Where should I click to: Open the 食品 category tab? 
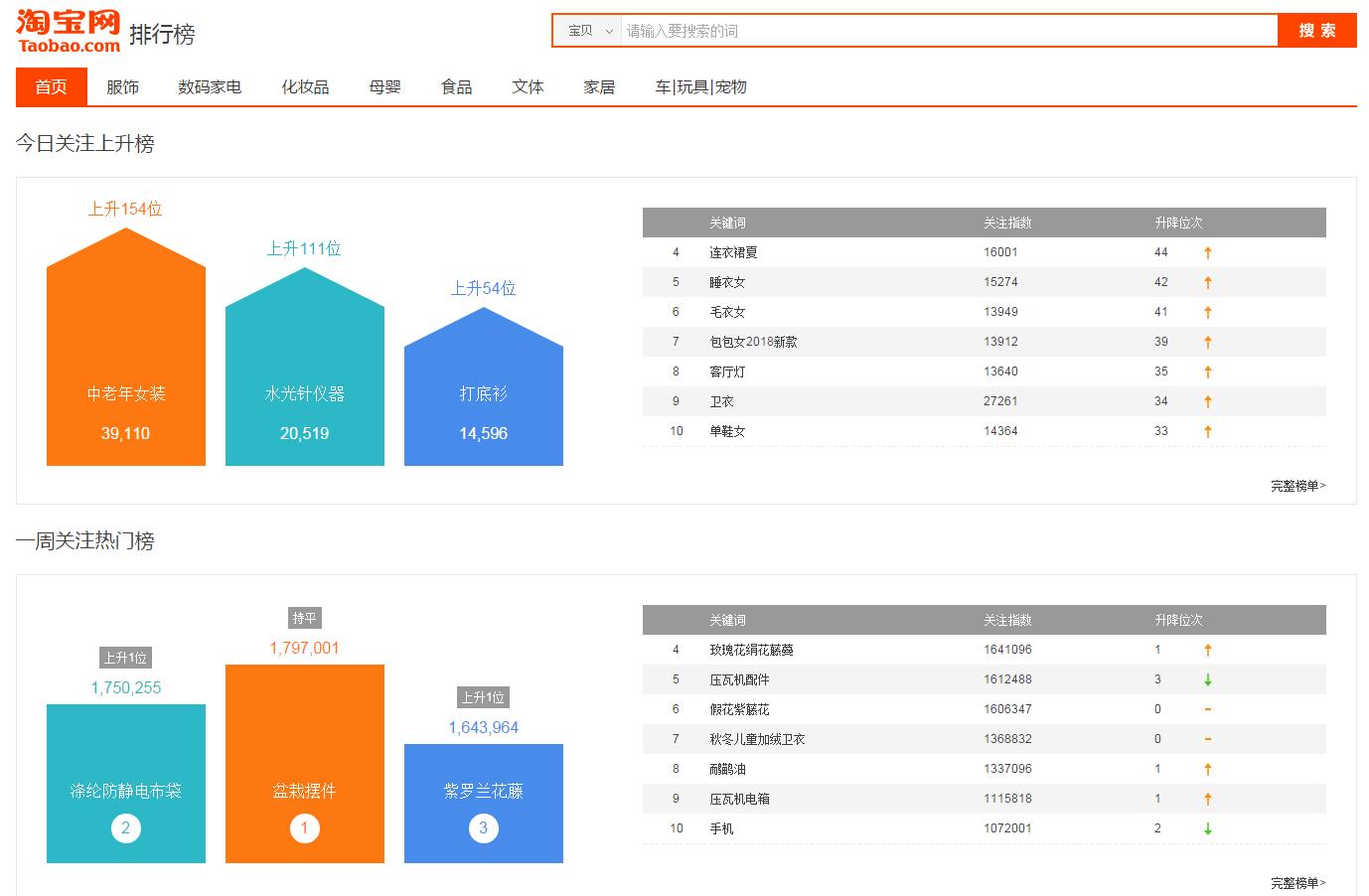[x=455, y=86]
